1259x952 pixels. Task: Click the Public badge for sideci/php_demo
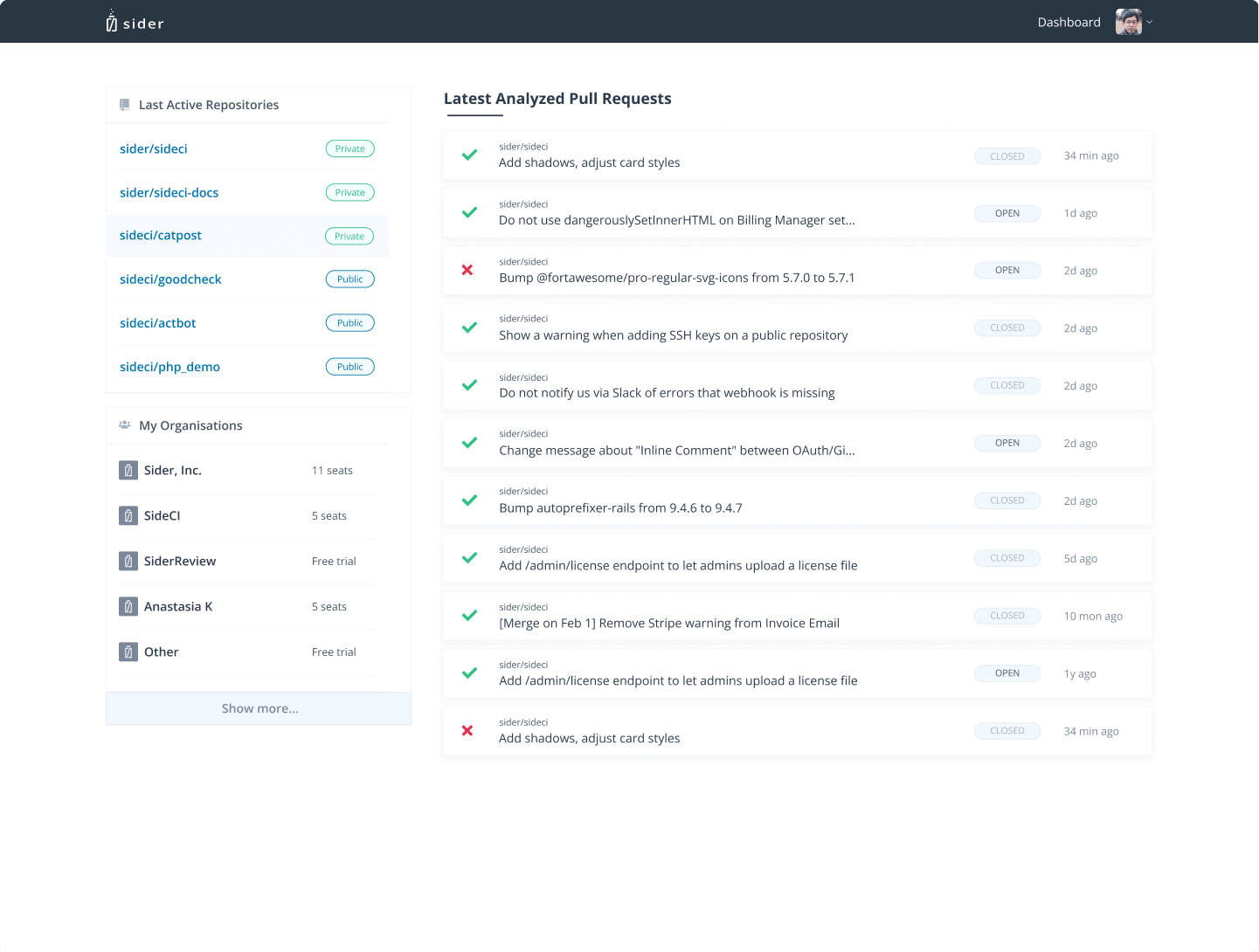pyautogui.click(x=350, y=367)
